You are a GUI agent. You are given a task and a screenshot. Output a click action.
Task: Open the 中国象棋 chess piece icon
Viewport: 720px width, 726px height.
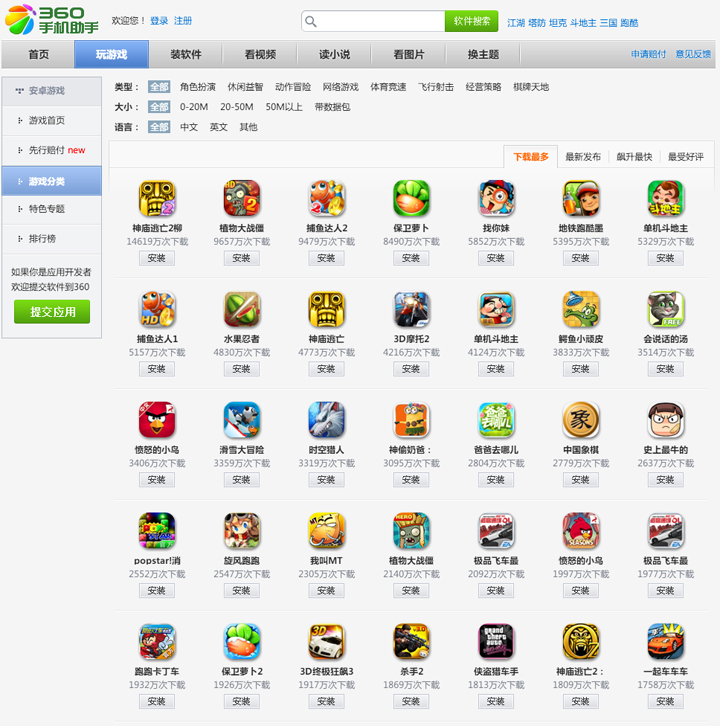(x=581, y=420)
